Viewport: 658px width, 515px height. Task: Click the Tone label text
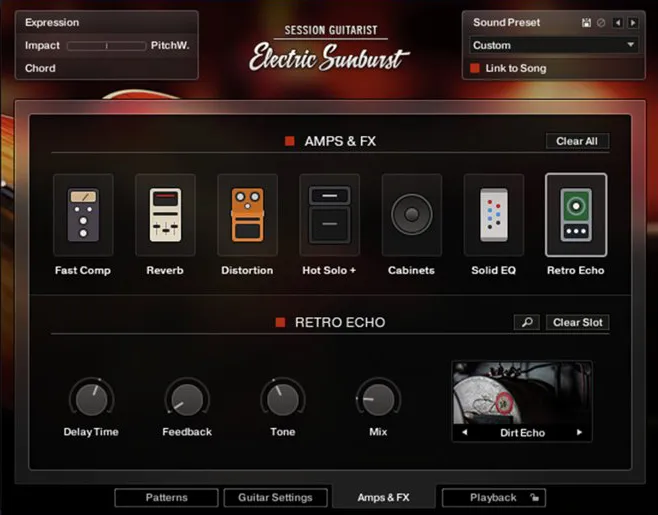[x=283, y=432]
